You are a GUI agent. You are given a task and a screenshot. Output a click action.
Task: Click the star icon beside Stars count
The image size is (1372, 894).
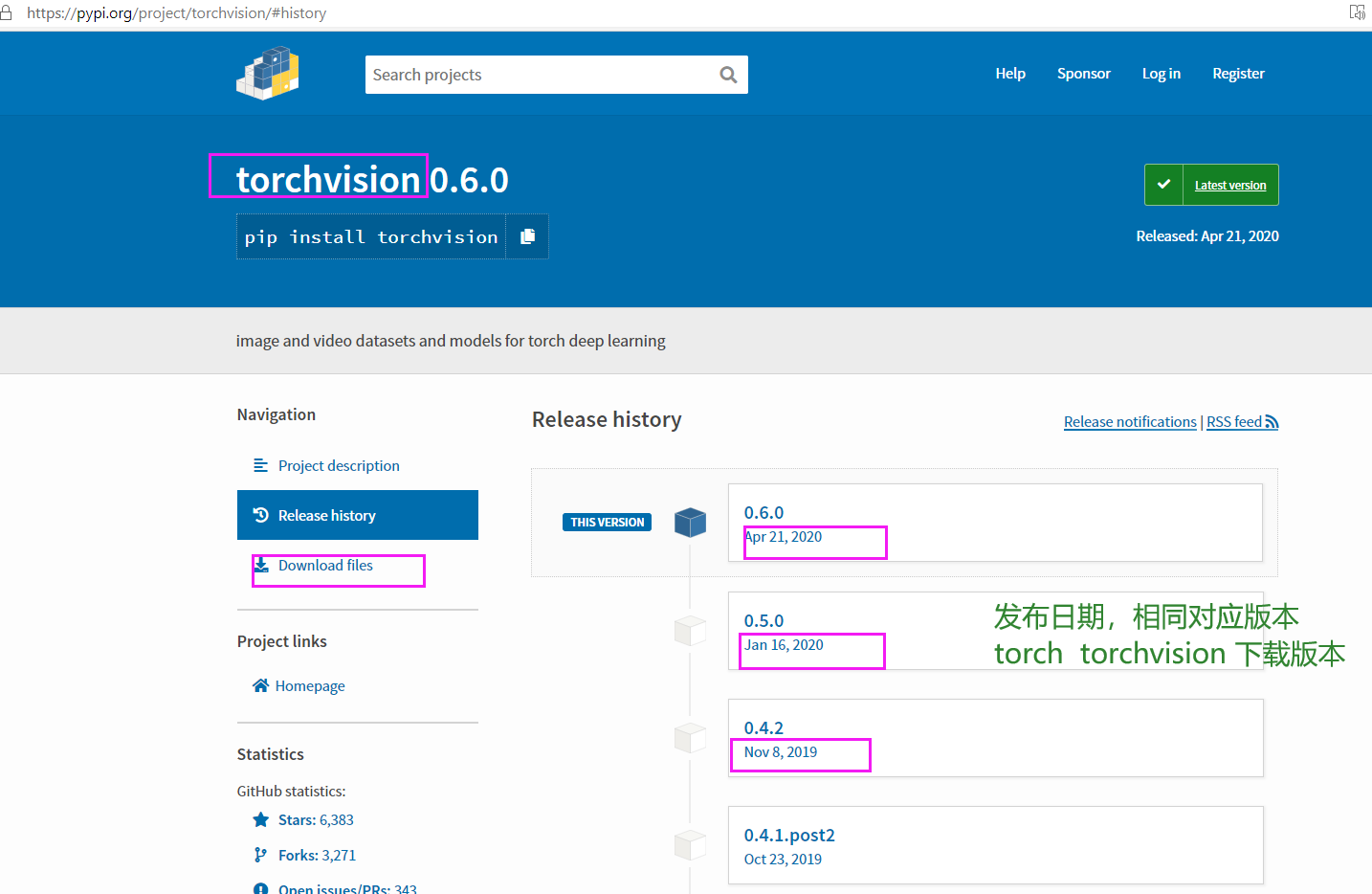(x=260, y=819)
